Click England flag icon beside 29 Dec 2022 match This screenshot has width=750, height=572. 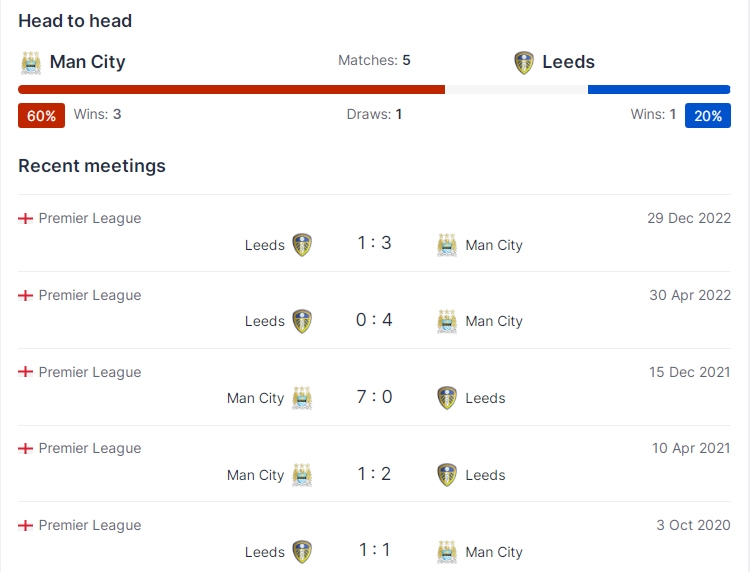pos(25,219)
